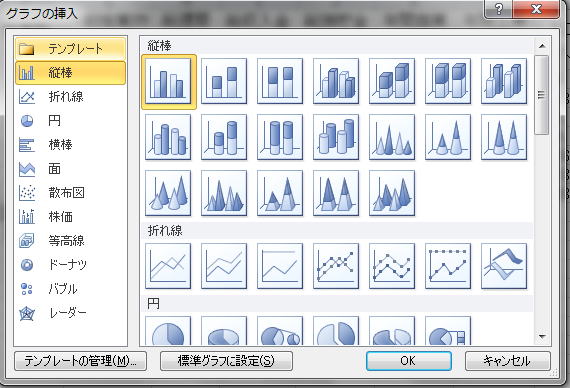Viewport: 570px width, 388px height.
Task: Click the 標準グラフに設定(S) button
Action: tap(226, 361)
